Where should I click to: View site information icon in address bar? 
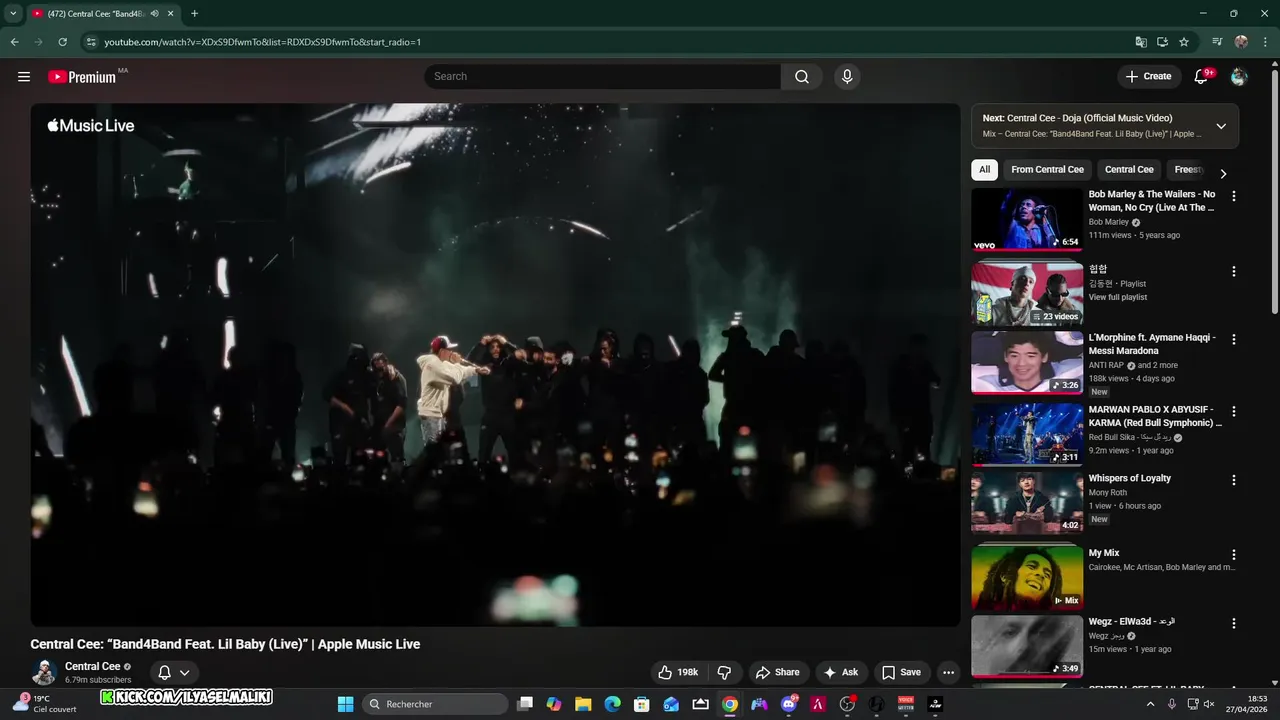click(90, 42)
